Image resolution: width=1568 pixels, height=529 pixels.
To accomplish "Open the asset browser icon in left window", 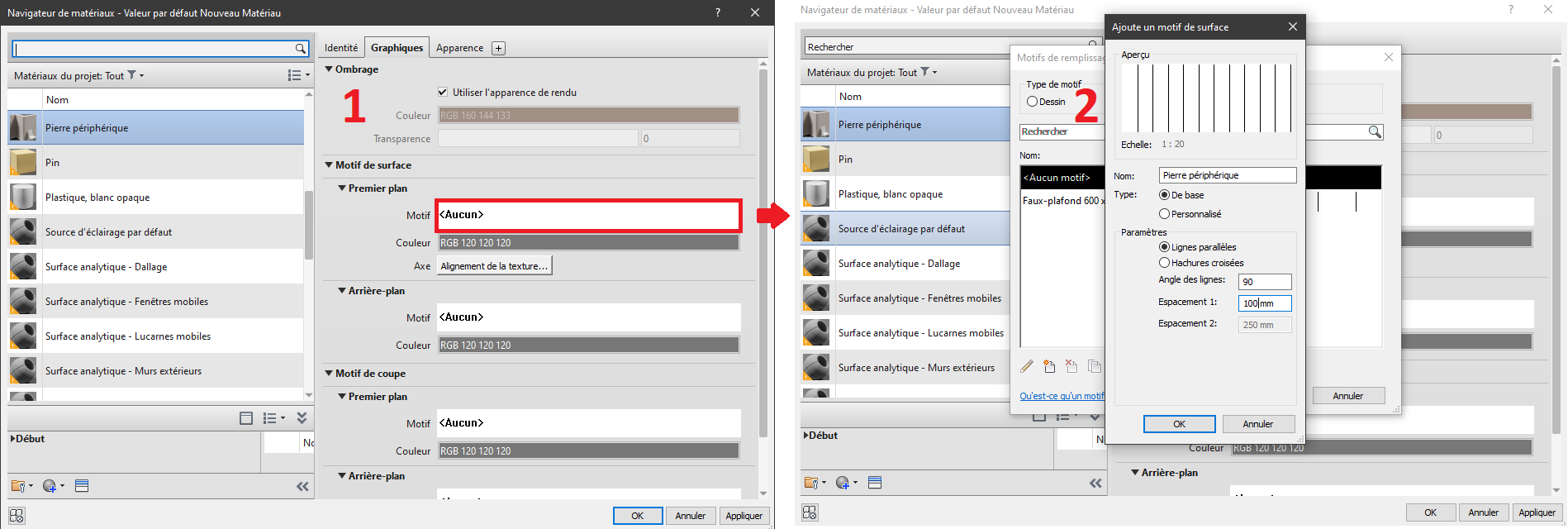I will (x=82, y=486).
